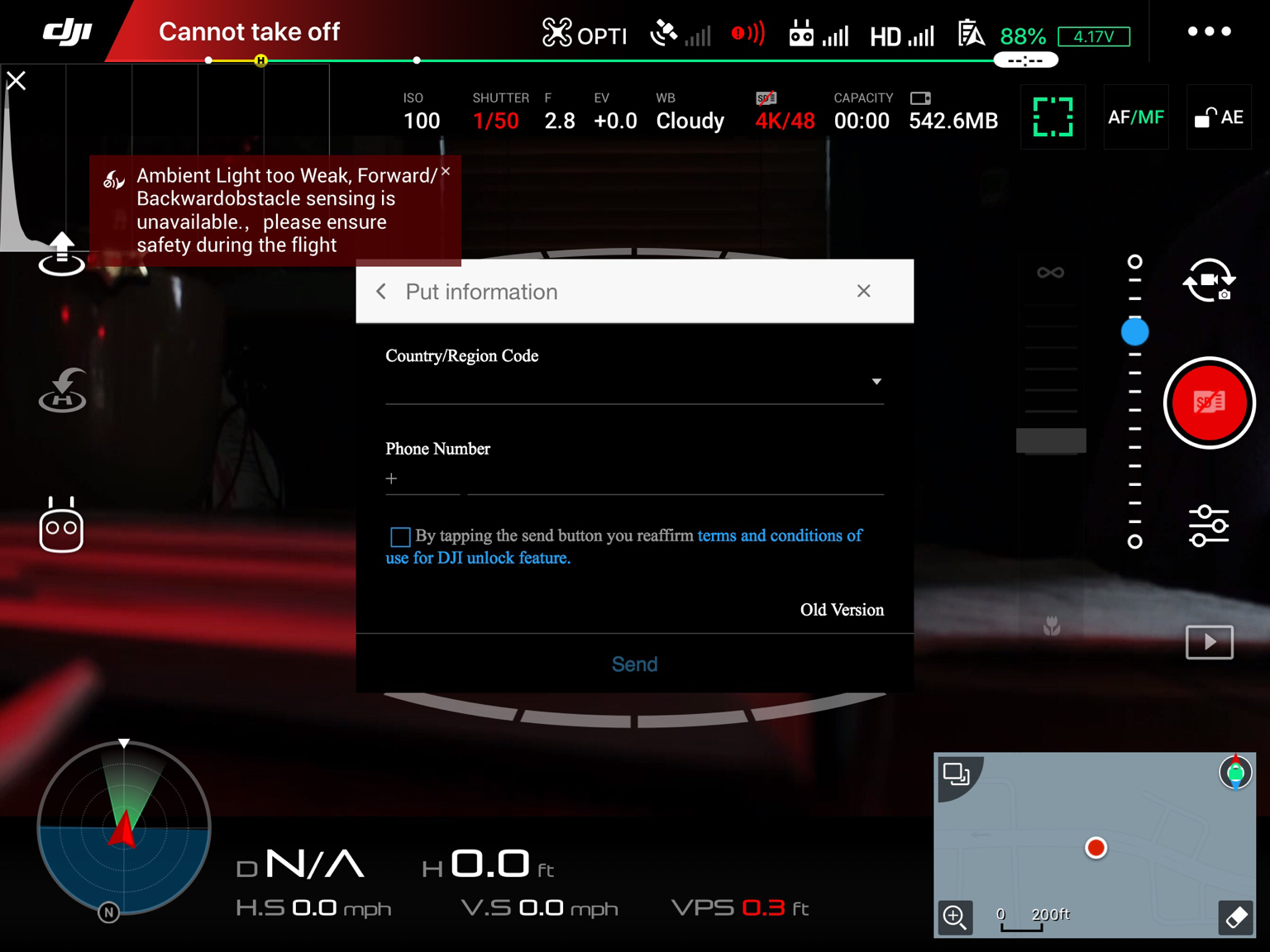The image size is (1270, 952).
Task: Tap the EV +0.0 value
Action: coord(615,112)
